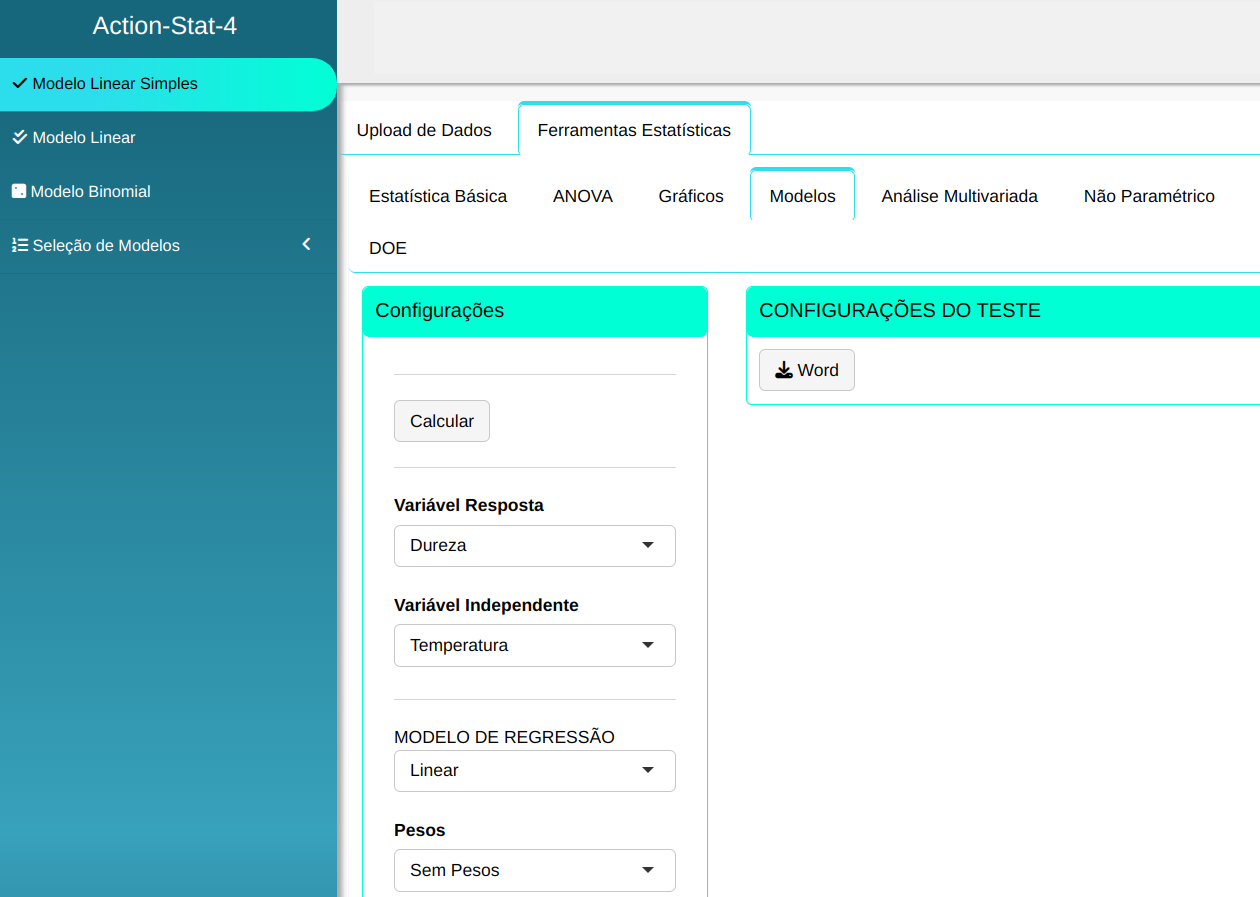Click the checkmark icon beside Modelo Linear Simples
This screenshot has width=1260, height=897.
19,84
